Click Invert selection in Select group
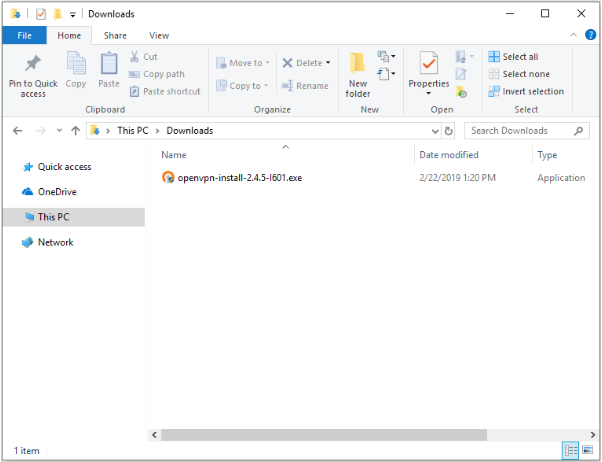Screen dimensions: 602x462 526,91
